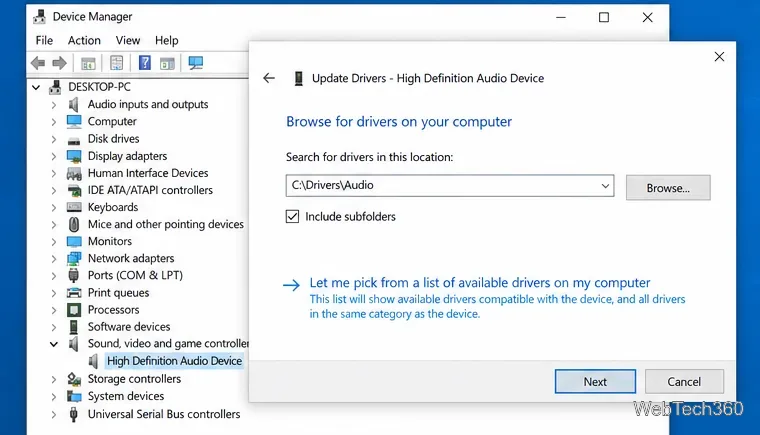This screenshot has height=435, width=760.
Task: Click the Back arrow toolbar icon
Action: click(x=38, y=63)
